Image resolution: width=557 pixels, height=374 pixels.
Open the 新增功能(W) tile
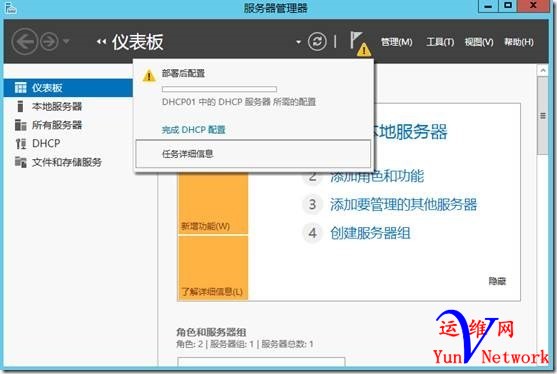[213, 204]
